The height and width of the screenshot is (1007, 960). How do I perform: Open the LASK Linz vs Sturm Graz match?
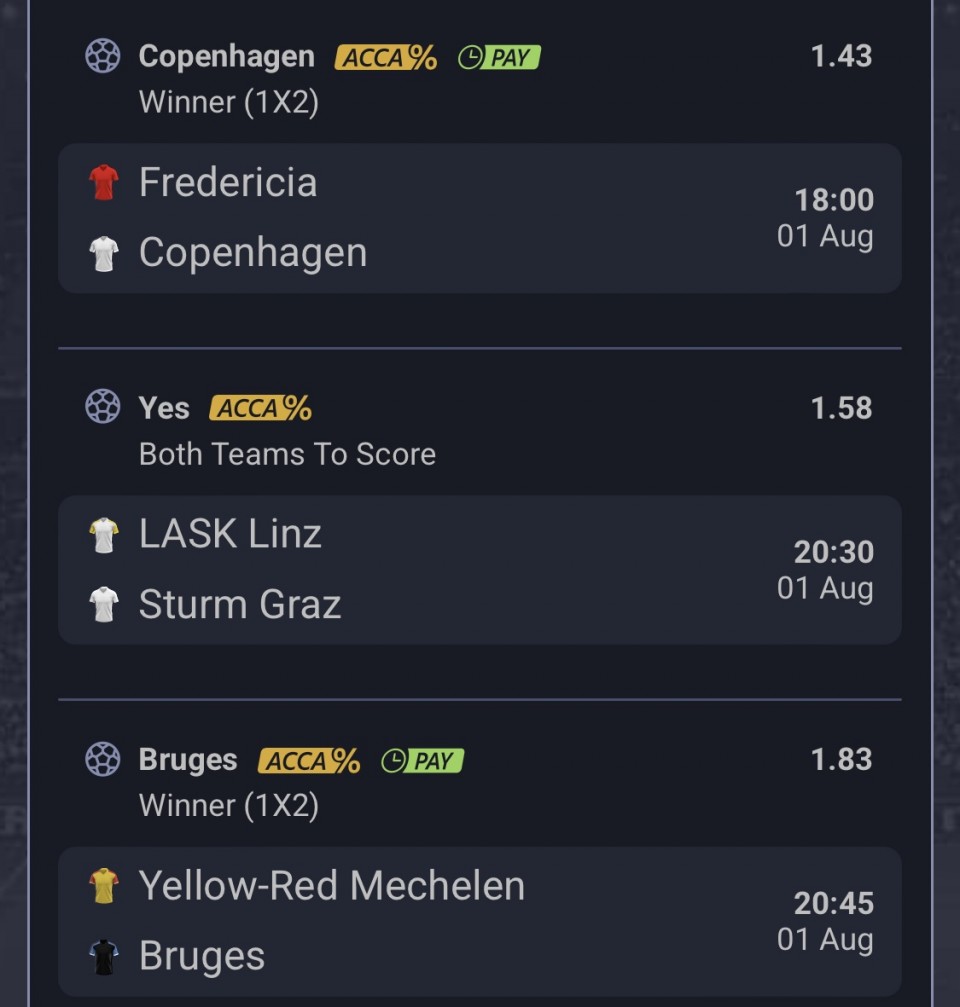(480, 570)
